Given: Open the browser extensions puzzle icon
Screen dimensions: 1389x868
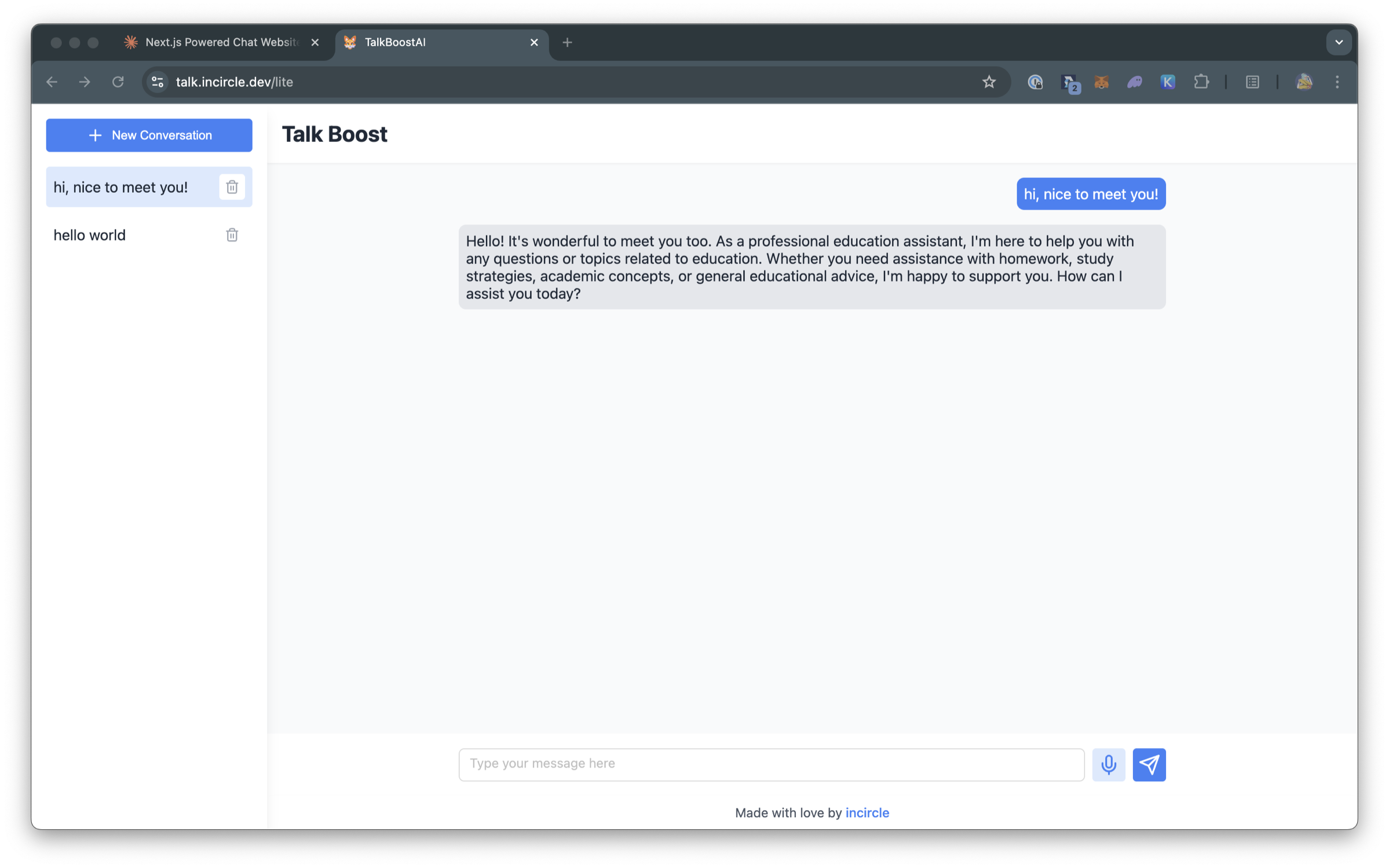Looking at the screenshot, I should coord(1201,82).
